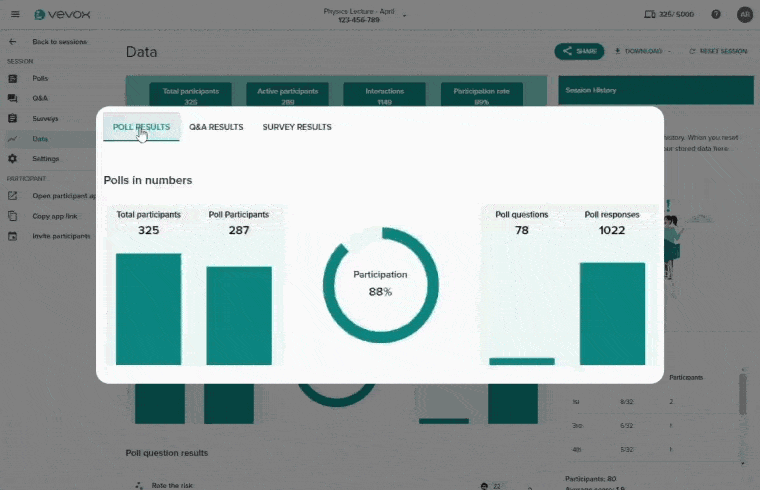Expand the Download dropdown arrow
The image size is (760, 490).
tap(668, 51)
